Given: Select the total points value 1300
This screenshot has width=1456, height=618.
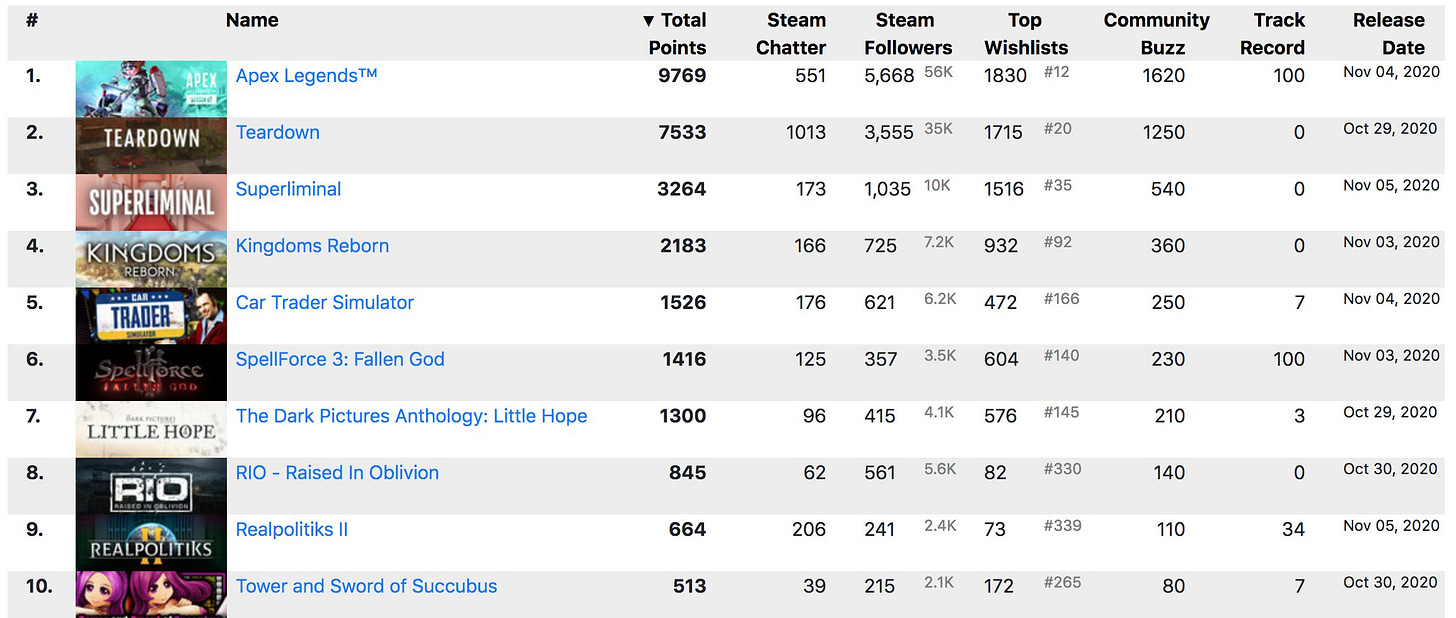Looking at the screenshot, I should [683, 416].
